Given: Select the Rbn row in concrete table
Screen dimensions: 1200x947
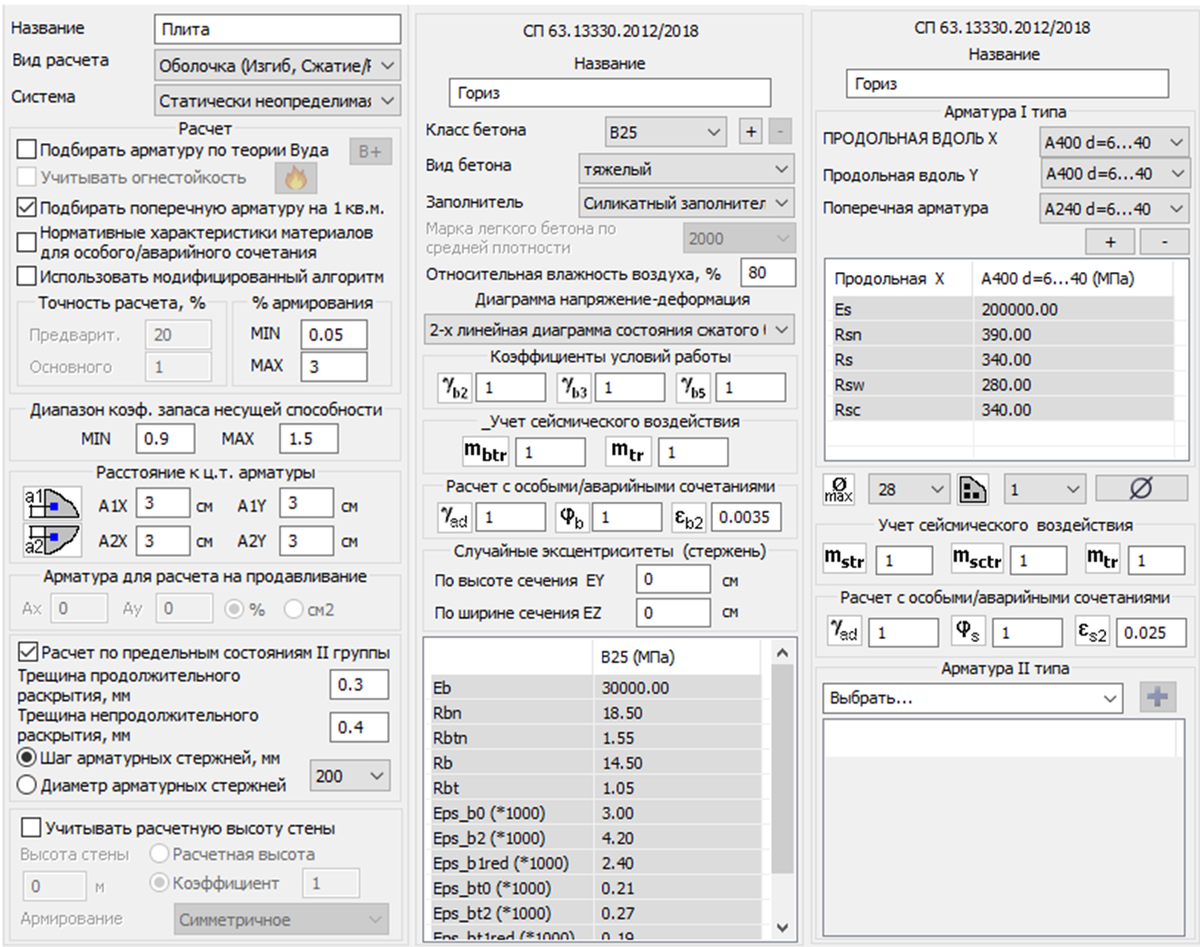Looking at the screenshot, I should [x=597, y=713].
